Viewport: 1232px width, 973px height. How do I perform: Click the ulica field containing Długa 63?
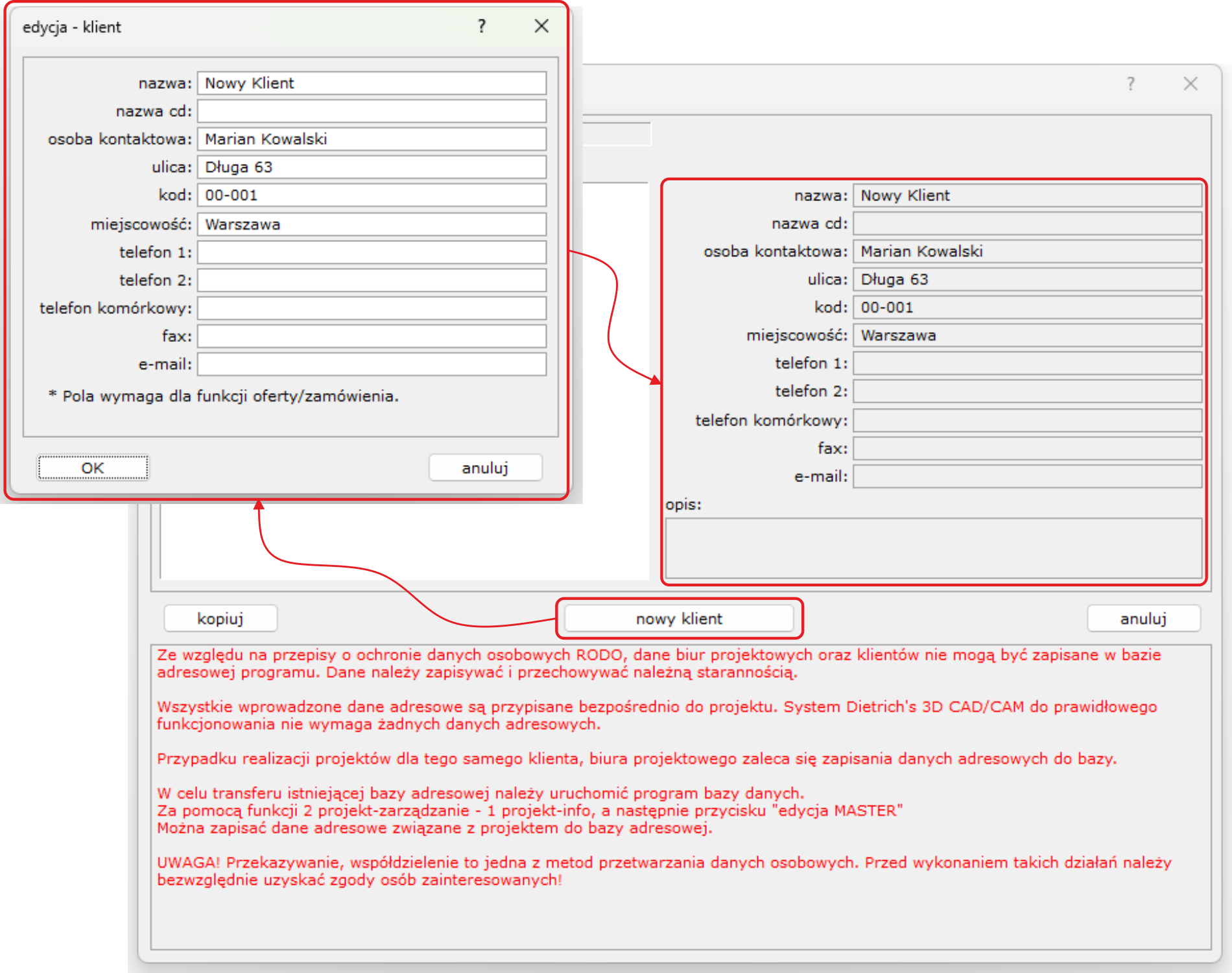click(372, 167)
